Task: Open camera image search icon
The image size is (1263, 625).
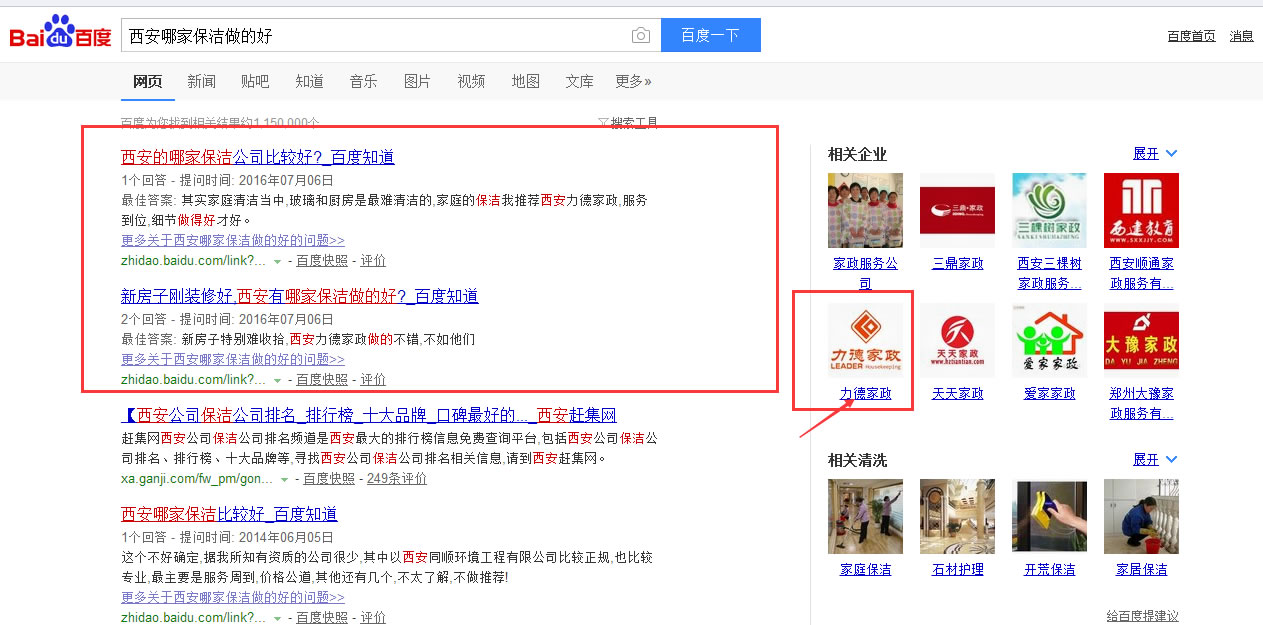Action: pos(641,36)
